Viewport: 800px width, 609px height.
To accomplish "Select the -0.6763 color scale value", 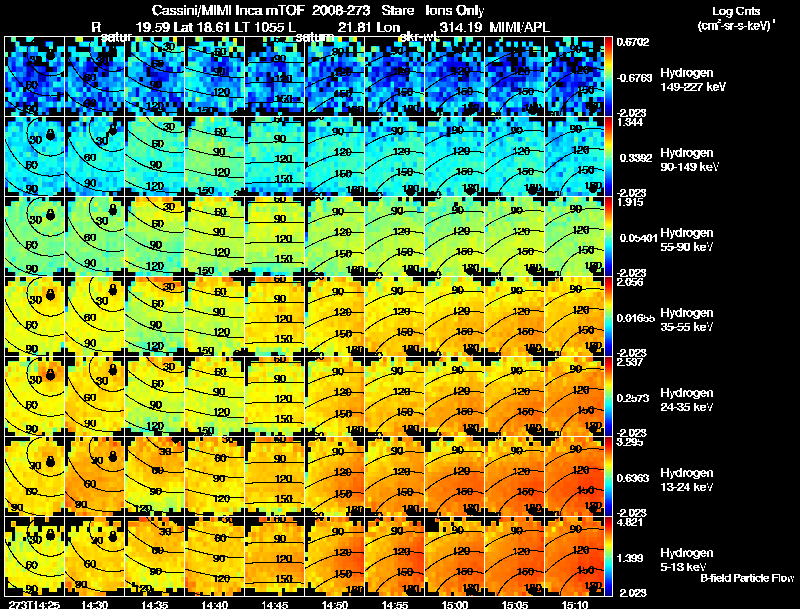I will click(x=634, y=78).
